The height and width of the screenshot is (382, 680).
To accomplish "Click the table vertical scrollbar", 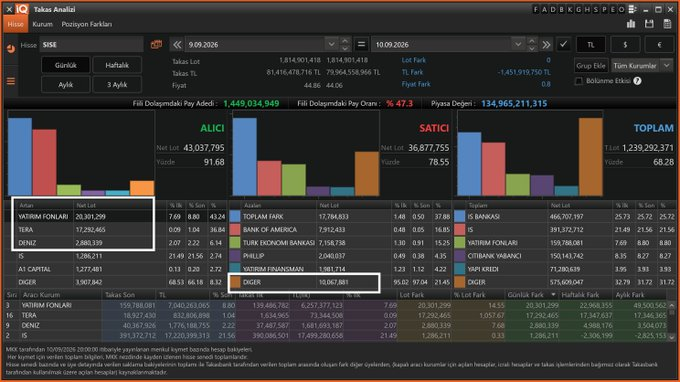I will tap(671, 321).
